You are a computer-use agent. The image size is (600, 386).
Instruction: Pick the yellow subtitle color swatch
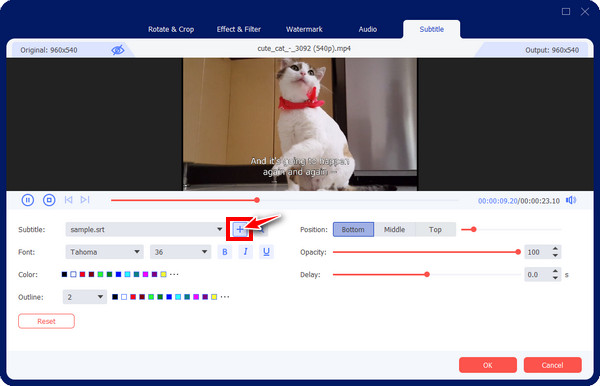point(163,274)
